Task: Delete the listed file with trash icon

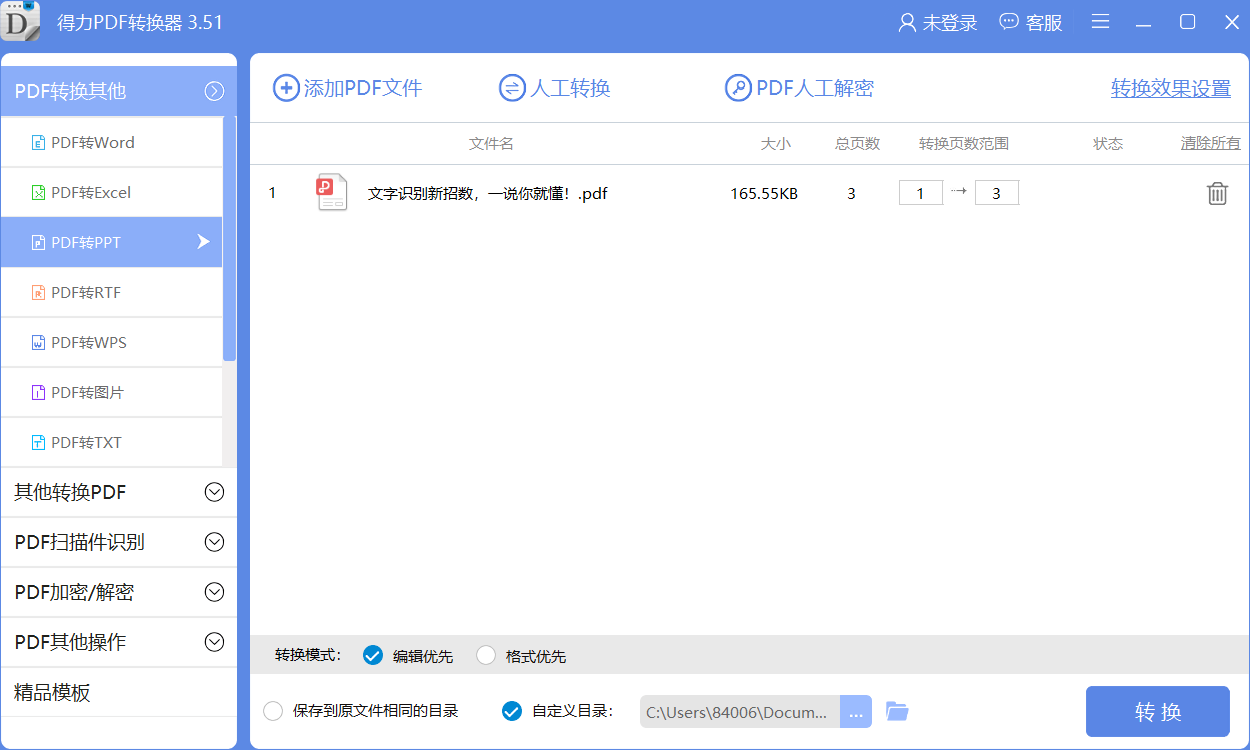Action: click(x=1217, y=193)
